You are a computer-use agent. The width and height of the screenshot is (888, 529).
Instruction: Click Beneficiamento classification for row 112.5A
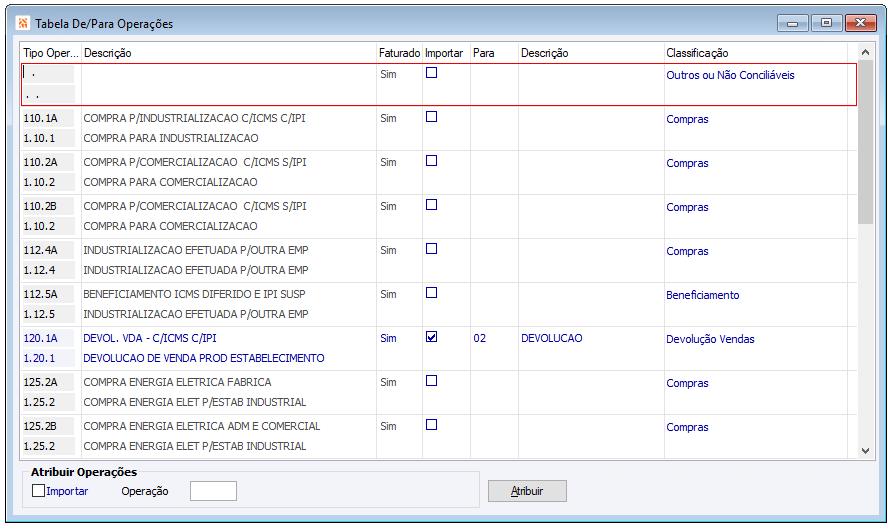point(702,295)
